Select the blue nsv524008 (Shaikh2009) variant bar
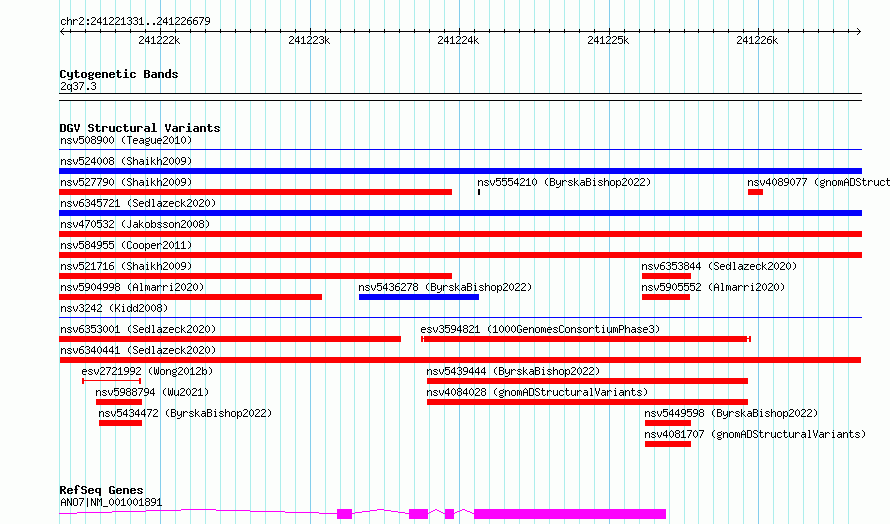 coord(460,171)
